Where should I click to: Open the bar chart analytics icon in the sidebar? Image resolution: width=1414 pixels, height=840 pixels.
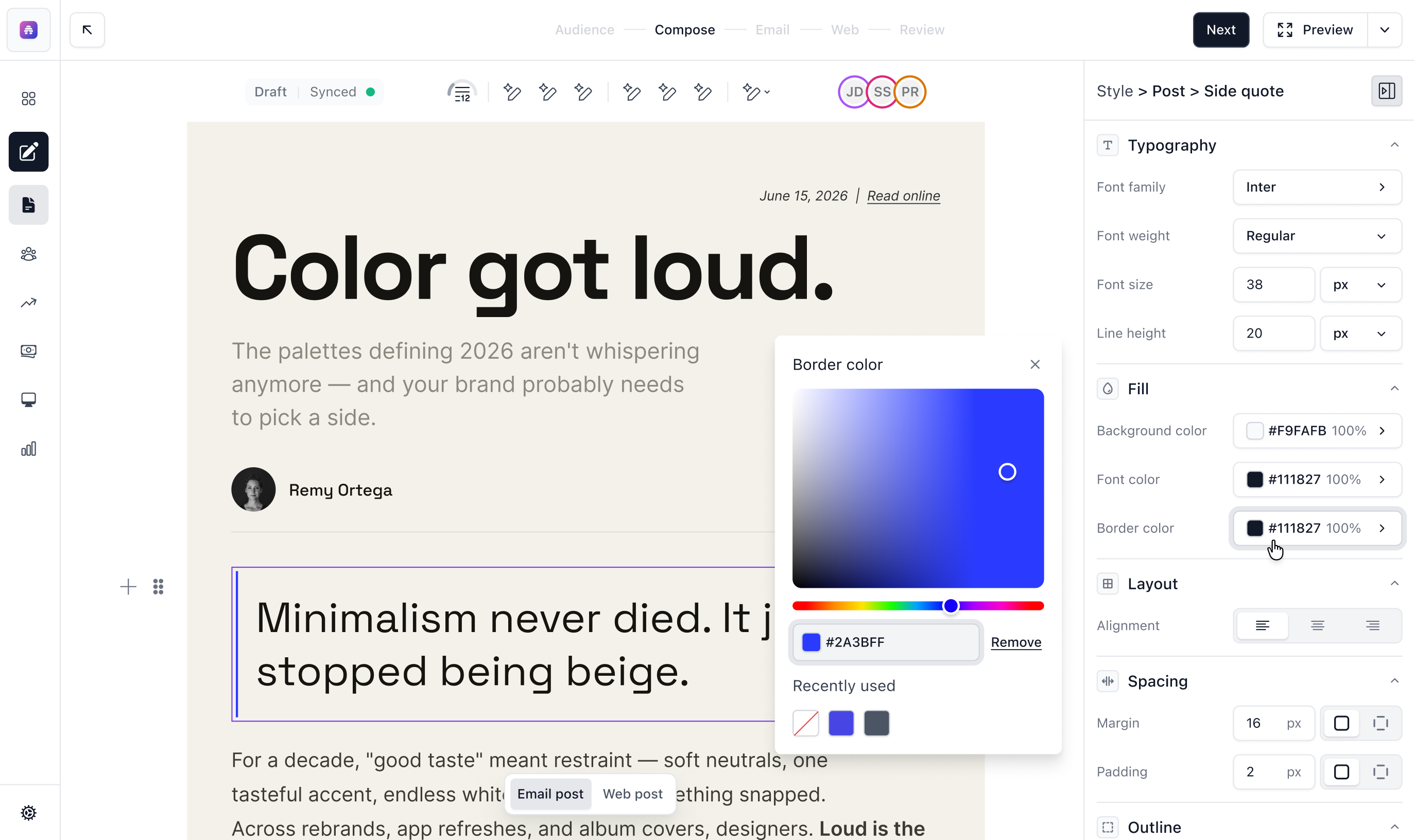click(x=28, y=449)
